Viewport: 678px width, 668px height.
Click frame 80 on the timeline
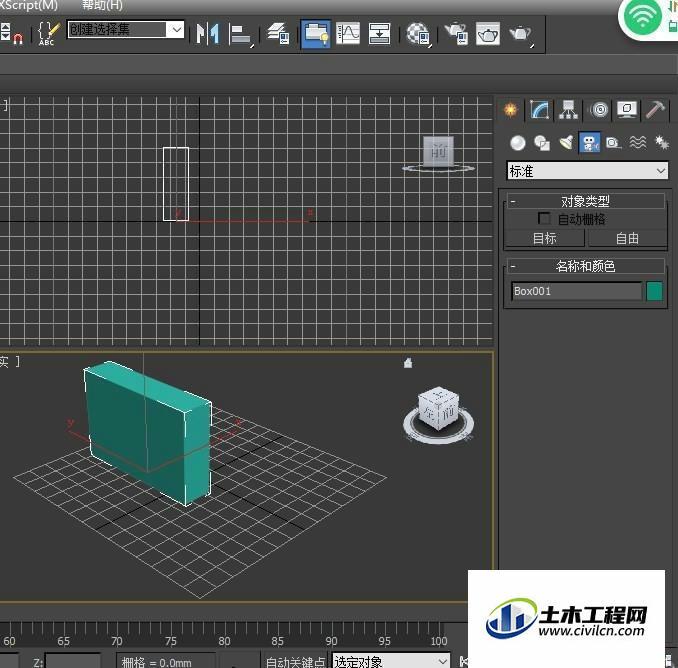click(x=224, y=641)
